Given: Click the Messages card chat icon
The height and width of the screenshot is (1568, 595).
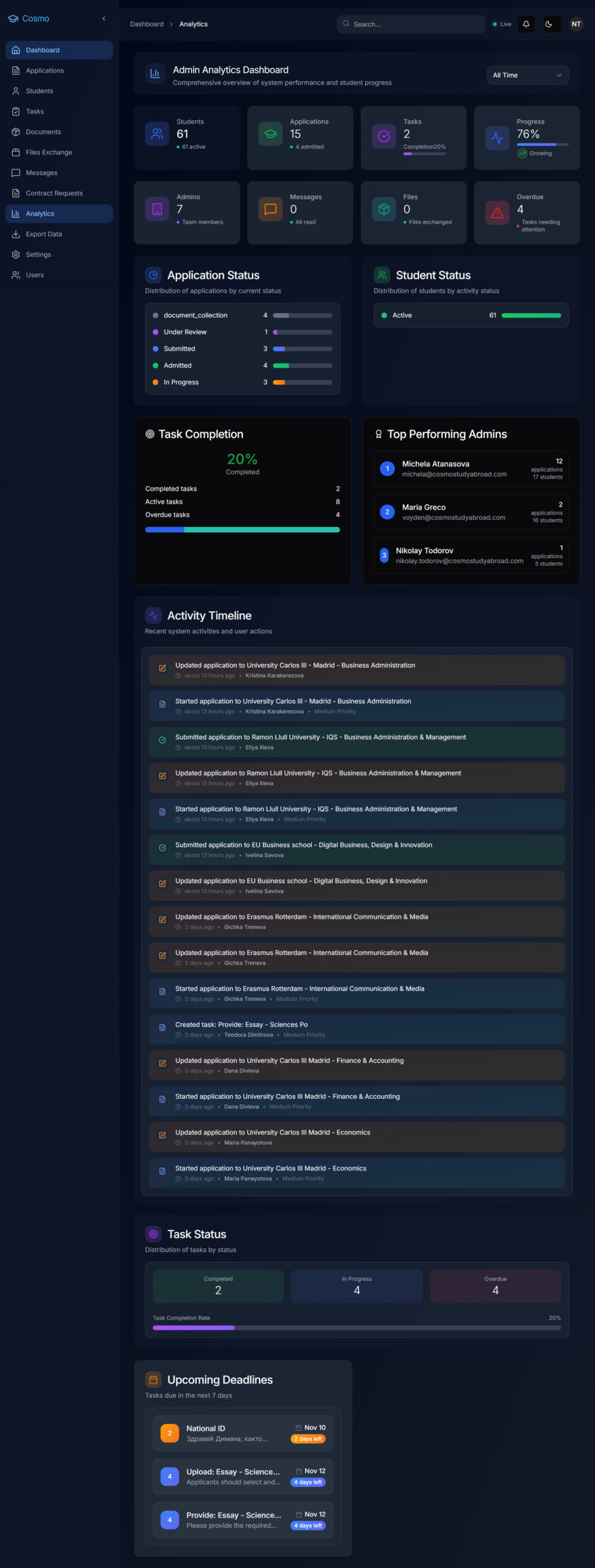Looking at the screenshot, I should [x=270, y=209].
